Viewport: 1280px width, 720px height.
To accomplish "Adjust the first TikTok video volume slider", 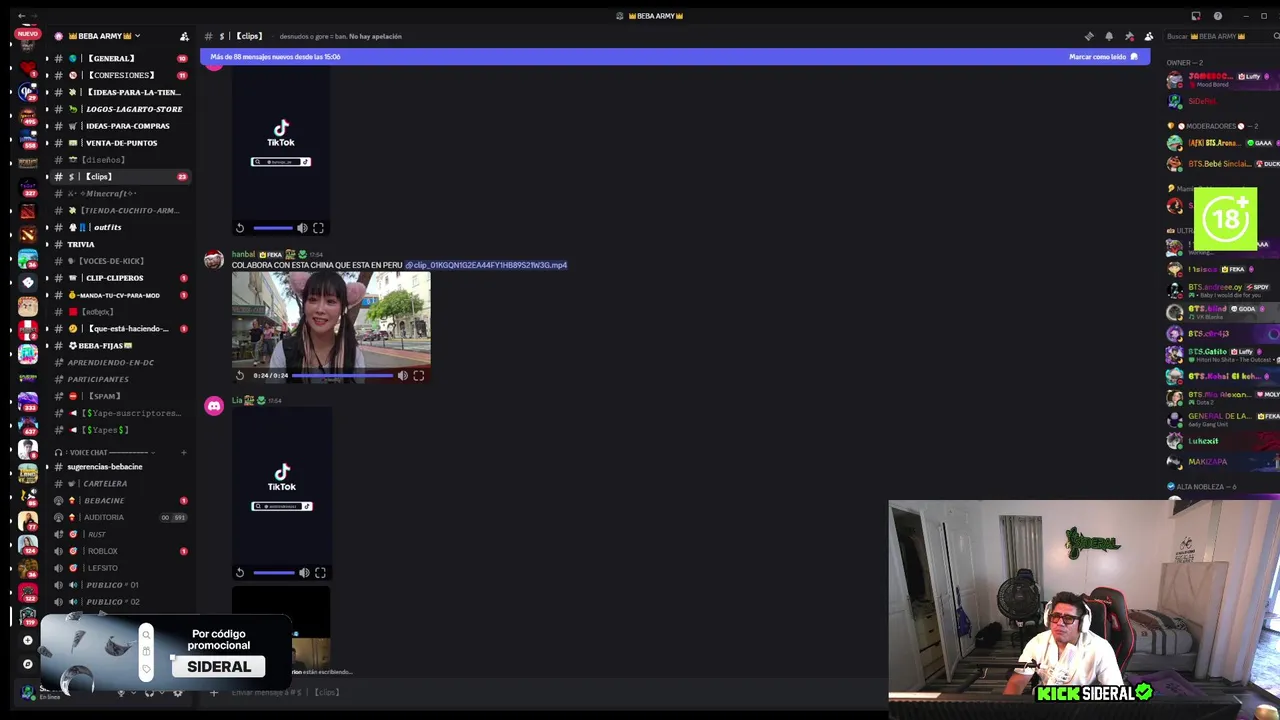I will coord(273,228).
